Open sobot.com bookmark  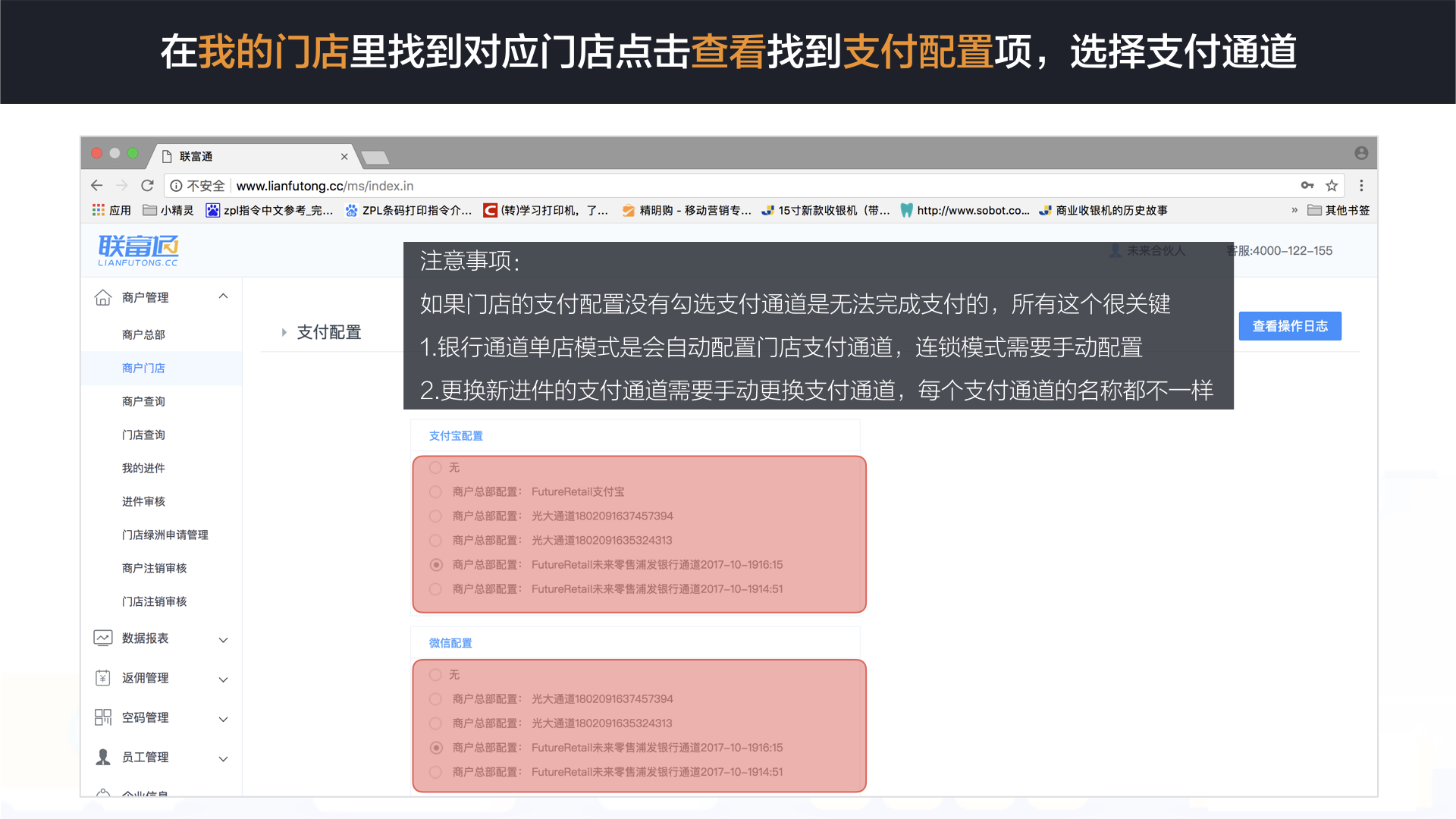[x=965, y=210]
